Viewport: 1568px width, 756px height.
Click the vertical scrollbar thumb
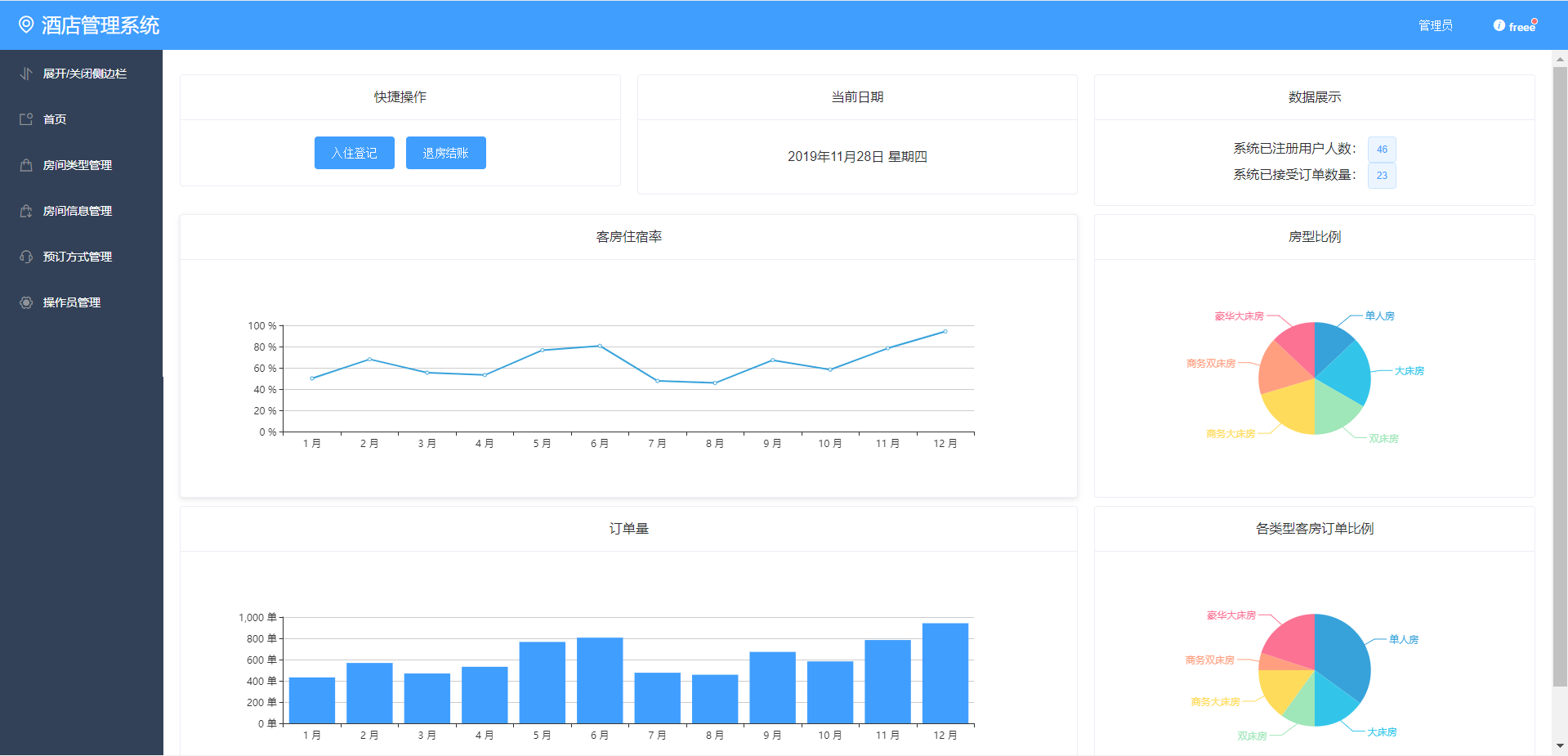[1560, 376]
